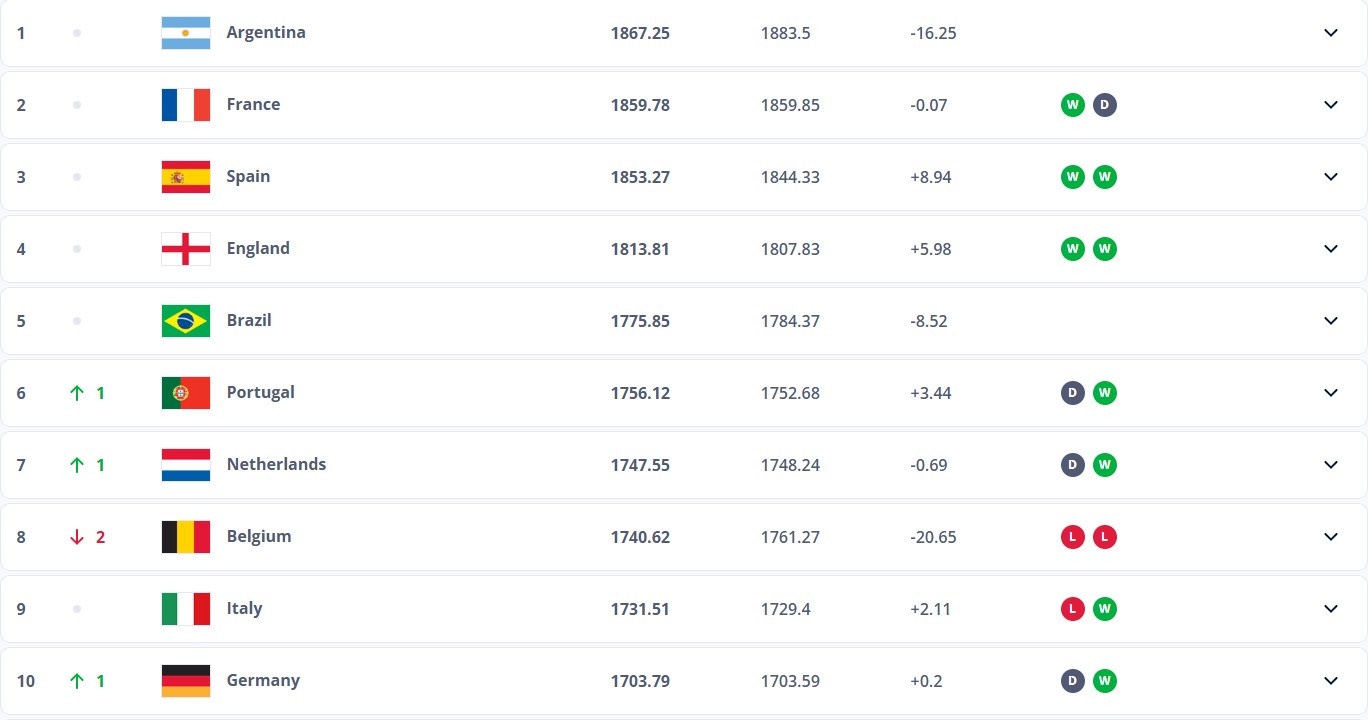Click the England flag icon
The width and height of the screenshot is (1368, 720).
click(186, 249)
